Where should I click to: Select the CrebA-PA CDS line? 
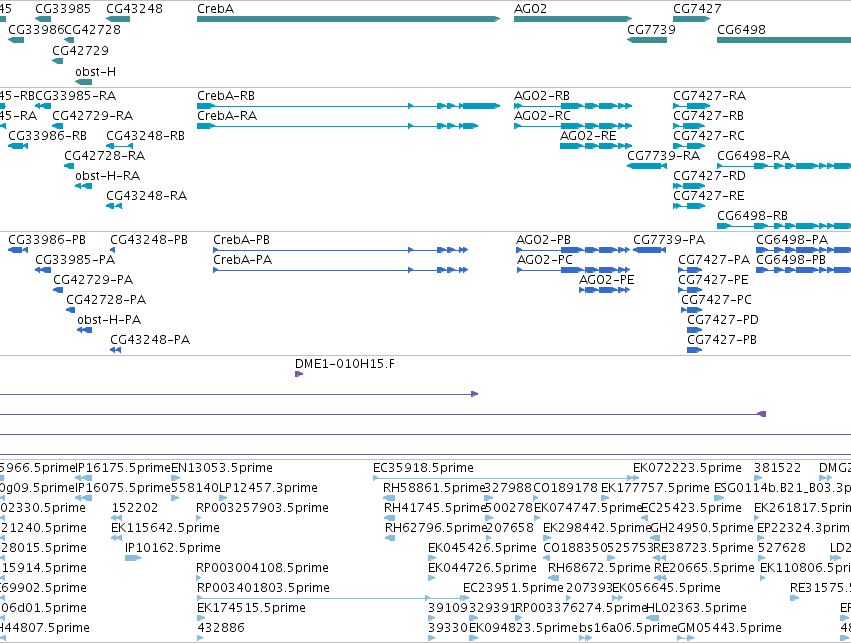coord(340,270)
